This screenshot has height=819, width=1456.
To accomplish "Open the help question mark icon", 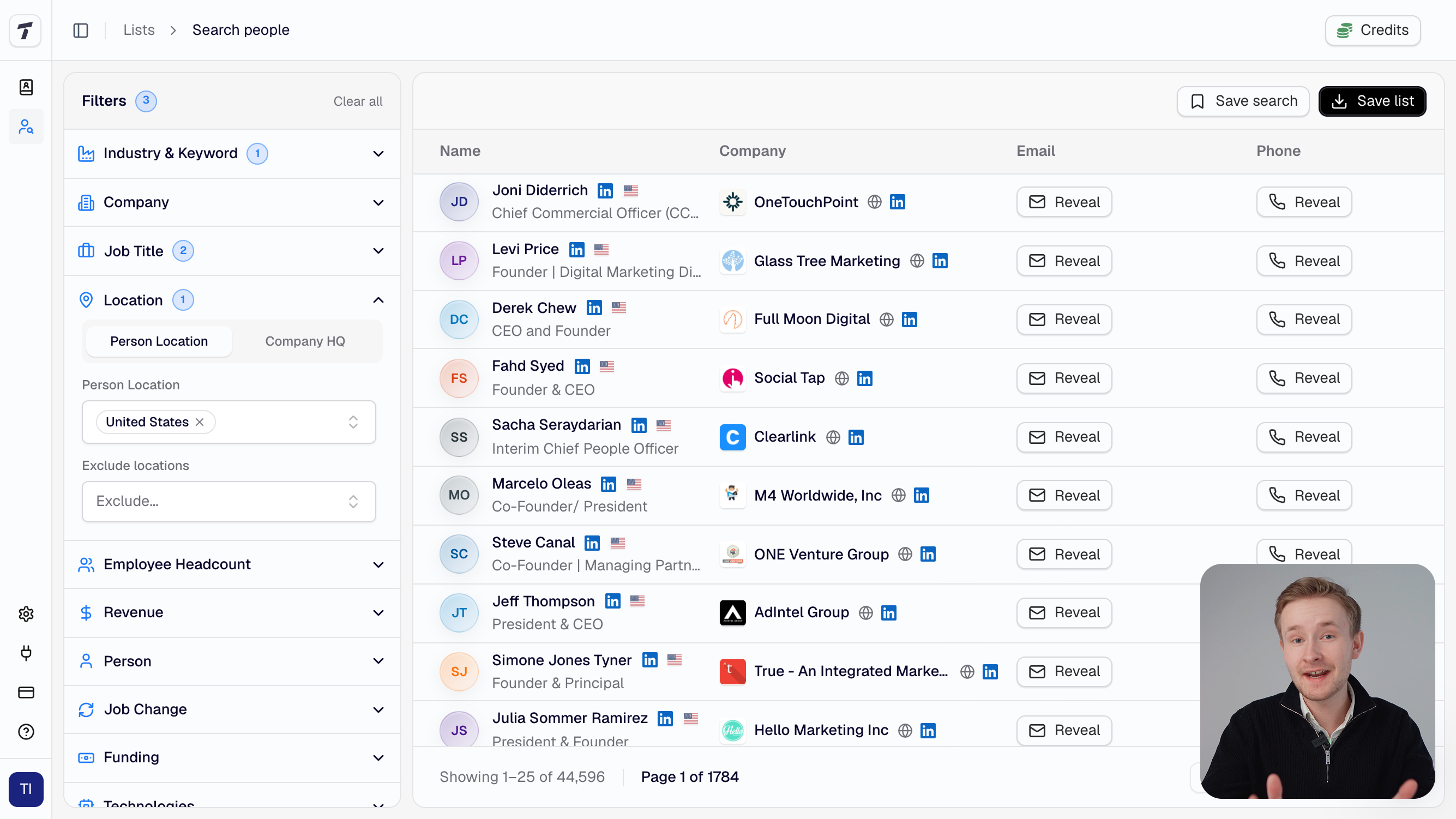I will [26, 732].
